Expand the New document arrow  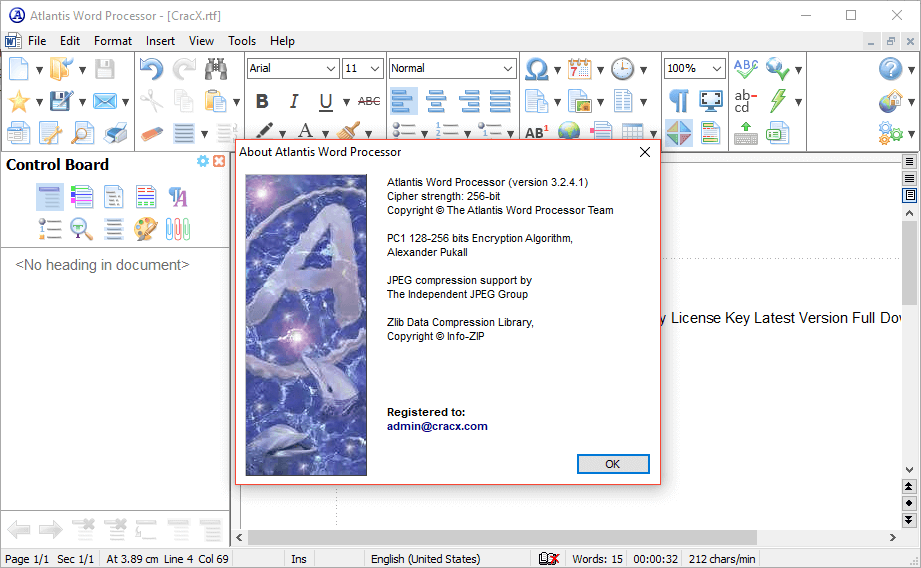coord(39,70)
